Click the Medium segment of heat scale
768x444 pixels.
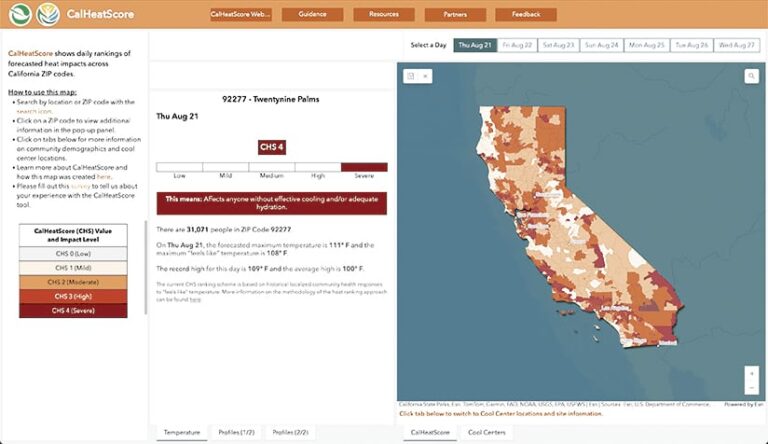pos(272,167)
